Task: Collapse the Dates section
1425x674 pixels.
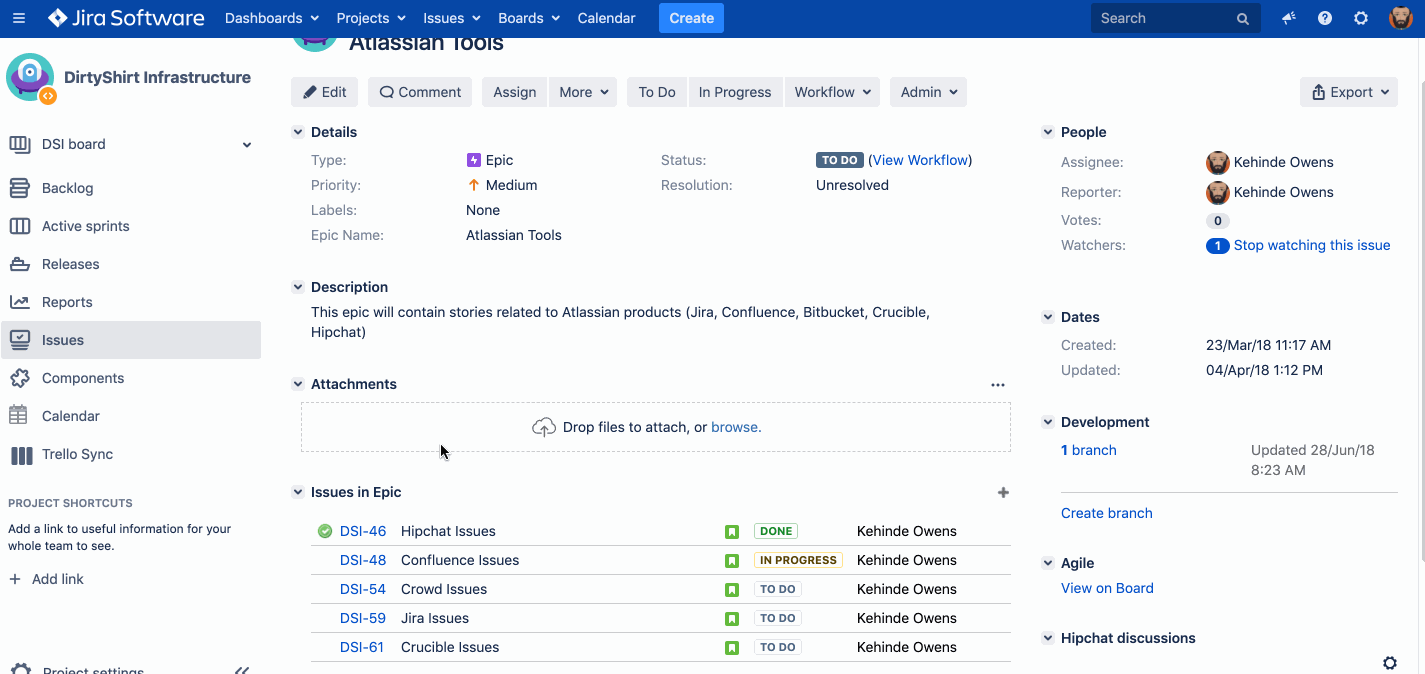Action: (1047, 317)
